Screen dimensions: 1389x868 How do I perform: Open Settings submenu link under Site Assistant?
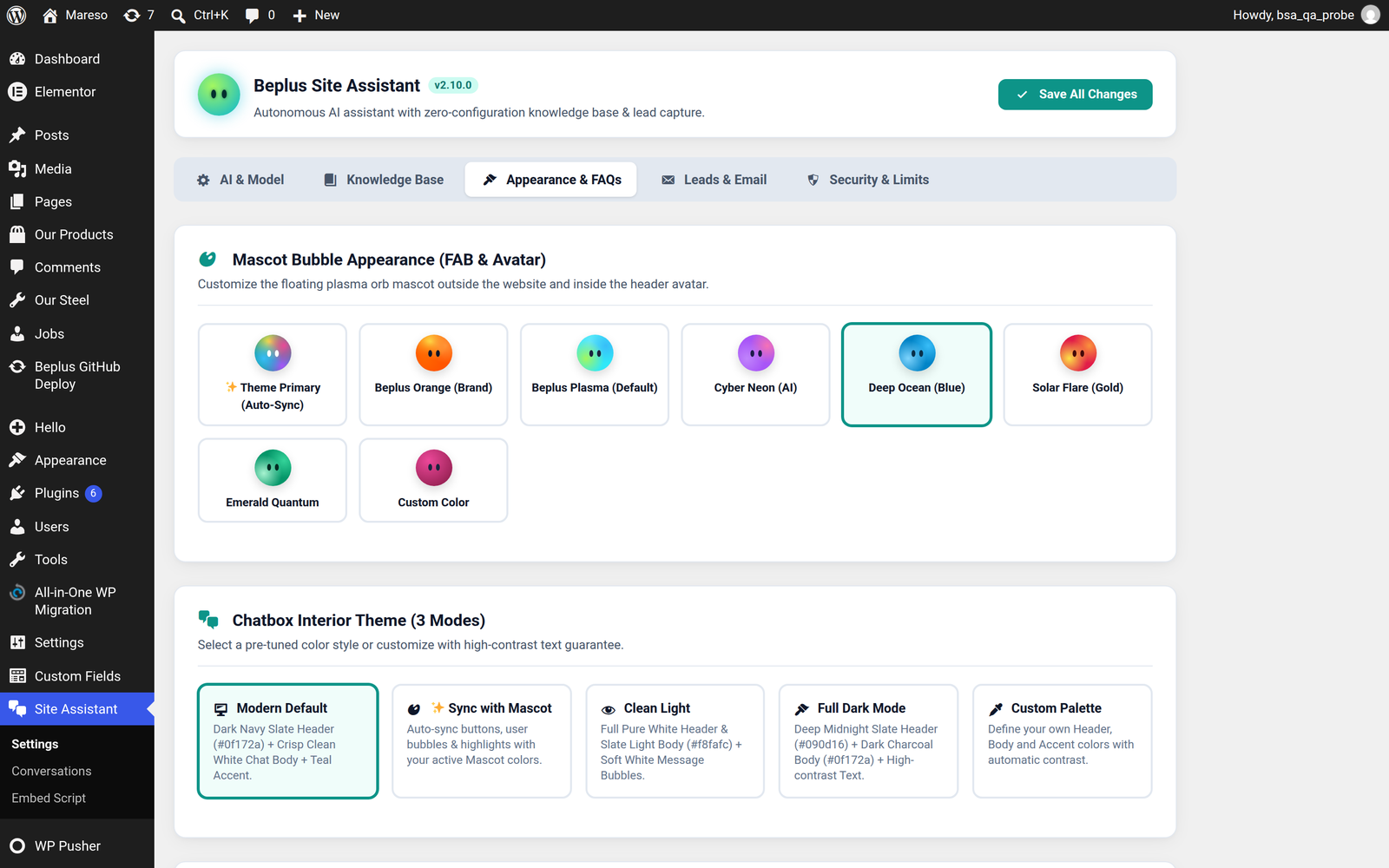pos(35,744)
